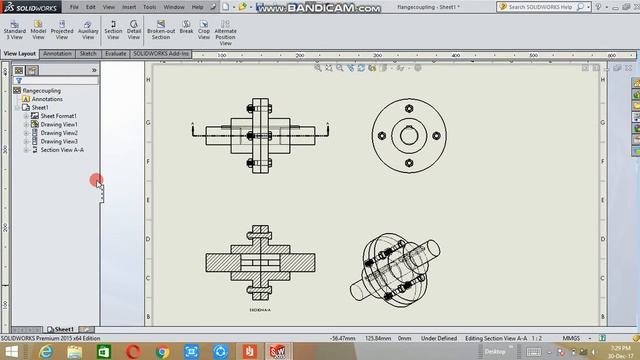Screen dimensions: 640x360
Task: Collapse the Sheet1 tree node
Action: point(17,107)
